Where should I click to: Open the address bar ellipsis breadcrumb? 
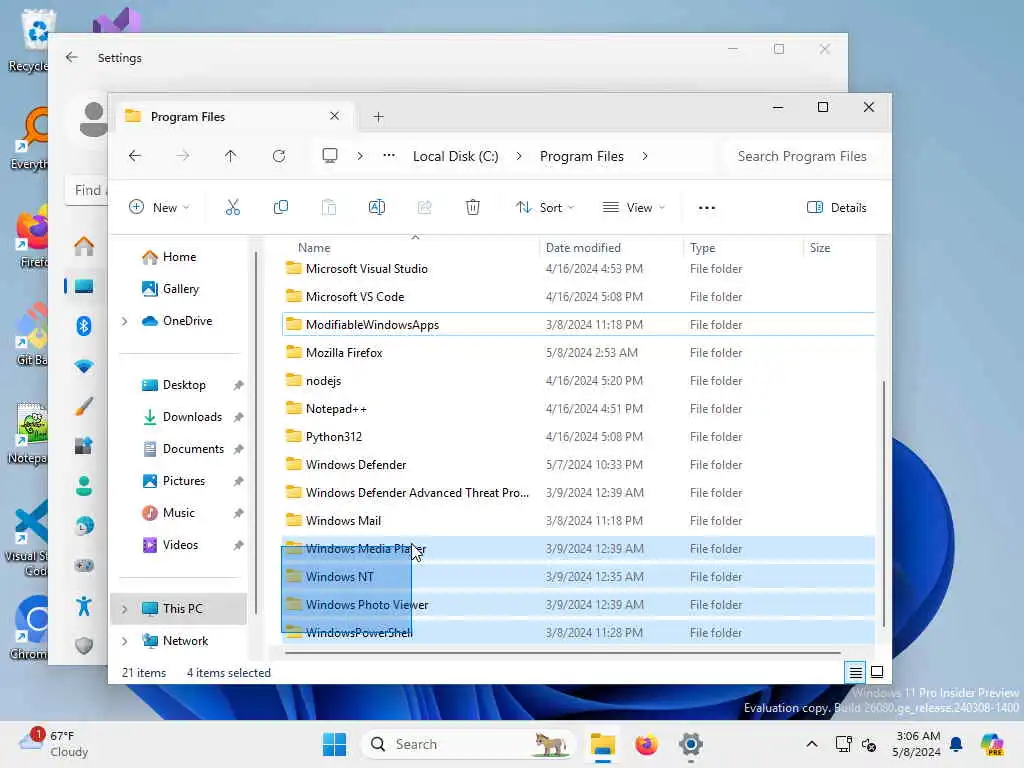pos(389,155)
